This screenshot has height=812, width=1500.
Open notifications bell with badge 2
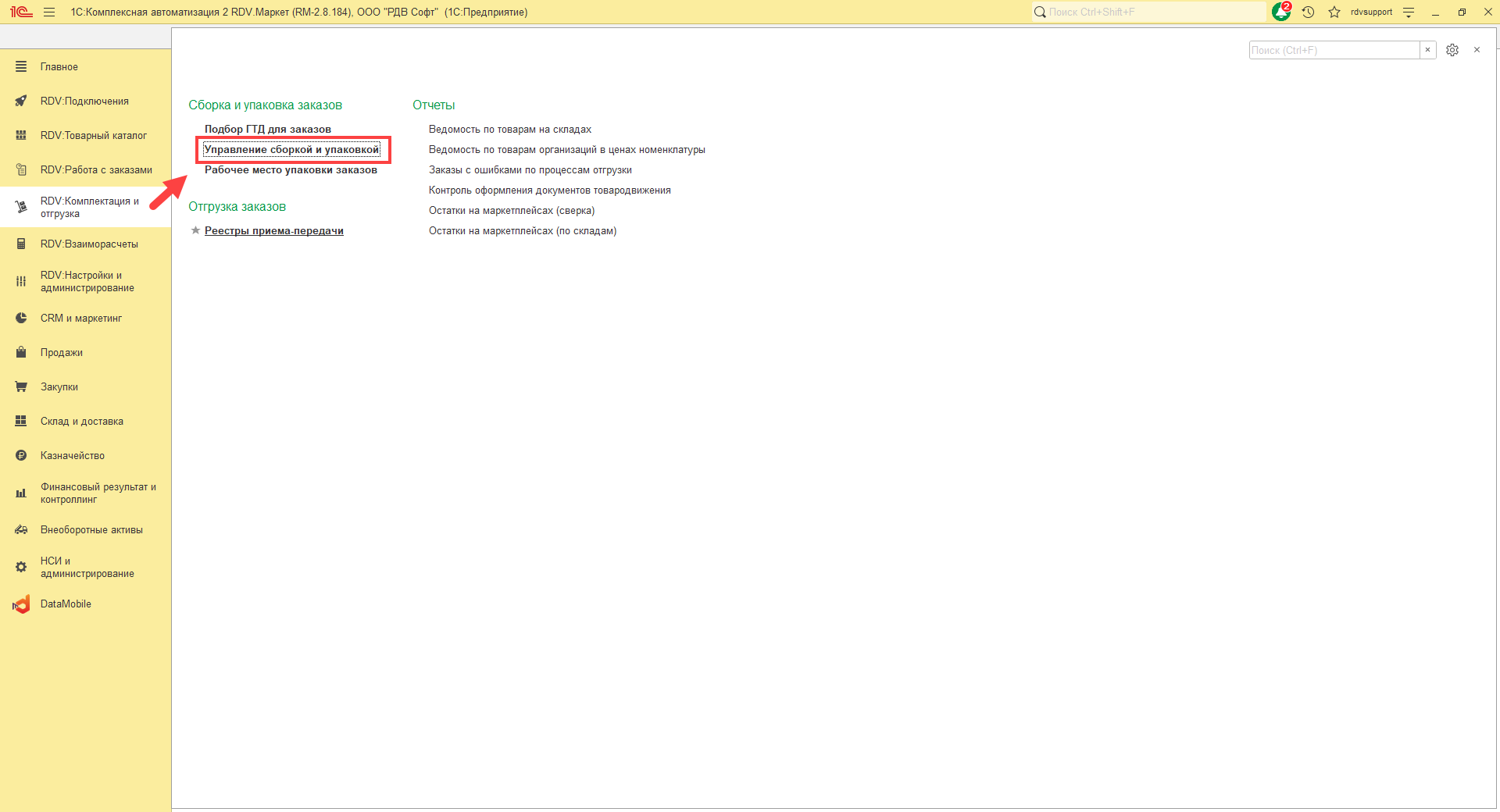pyautogui.click(x=1281, y=12)
